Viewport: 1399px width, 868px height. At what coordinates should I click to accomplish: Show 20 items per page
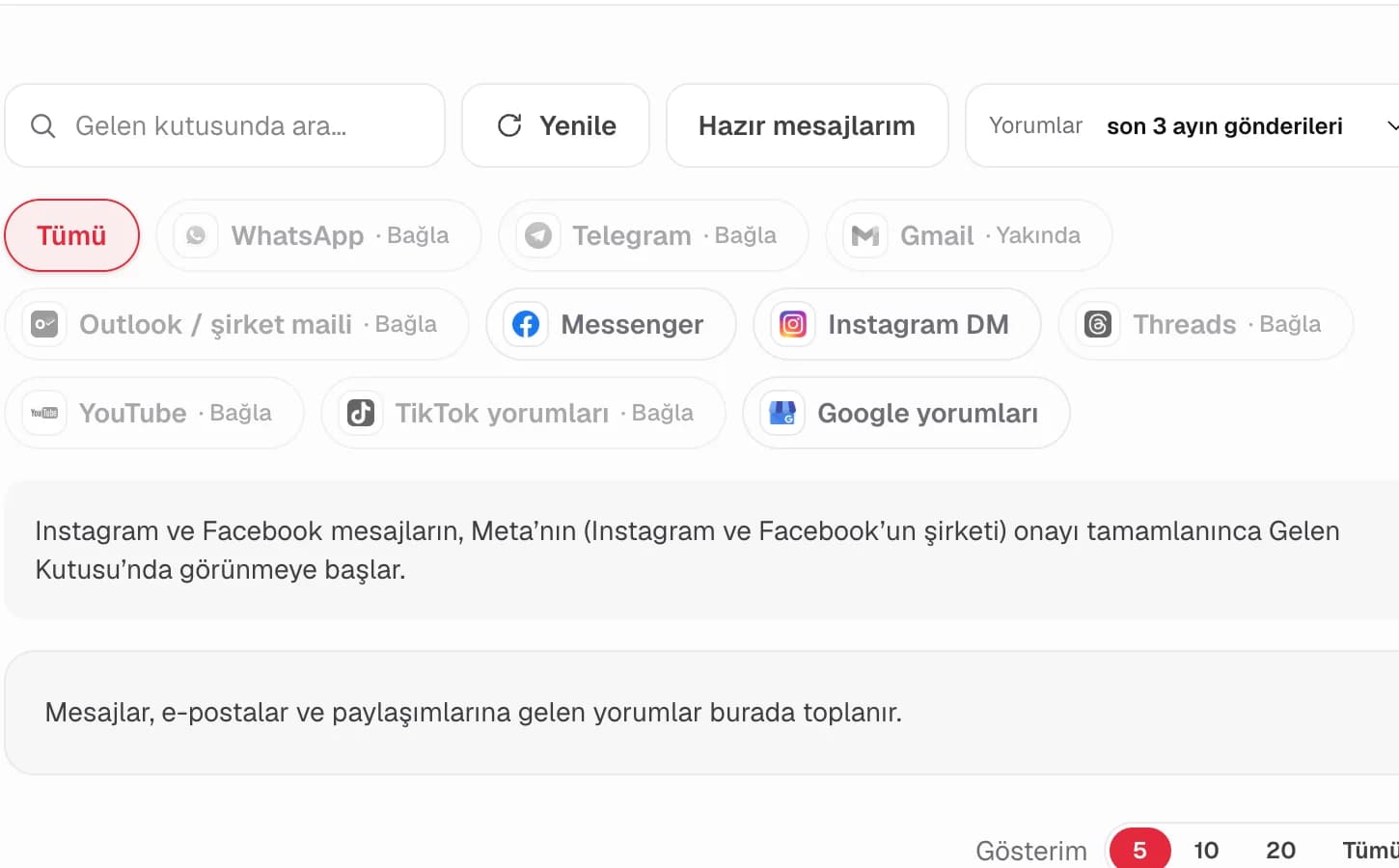pyautogui.click(x=1280, y=850)
